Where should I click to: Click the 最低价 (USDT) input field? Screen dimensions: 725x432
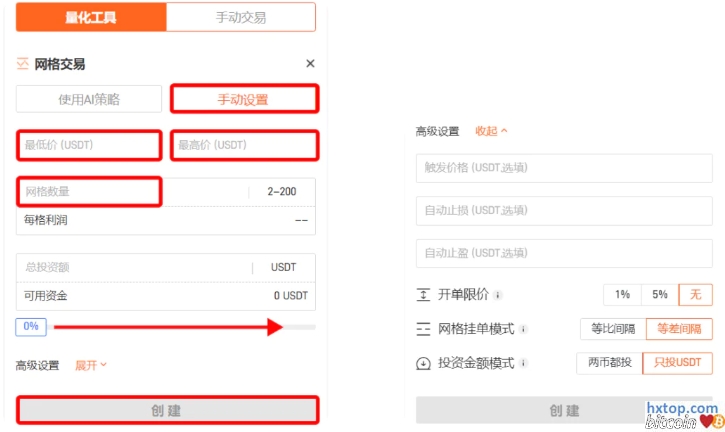[89, 145]
